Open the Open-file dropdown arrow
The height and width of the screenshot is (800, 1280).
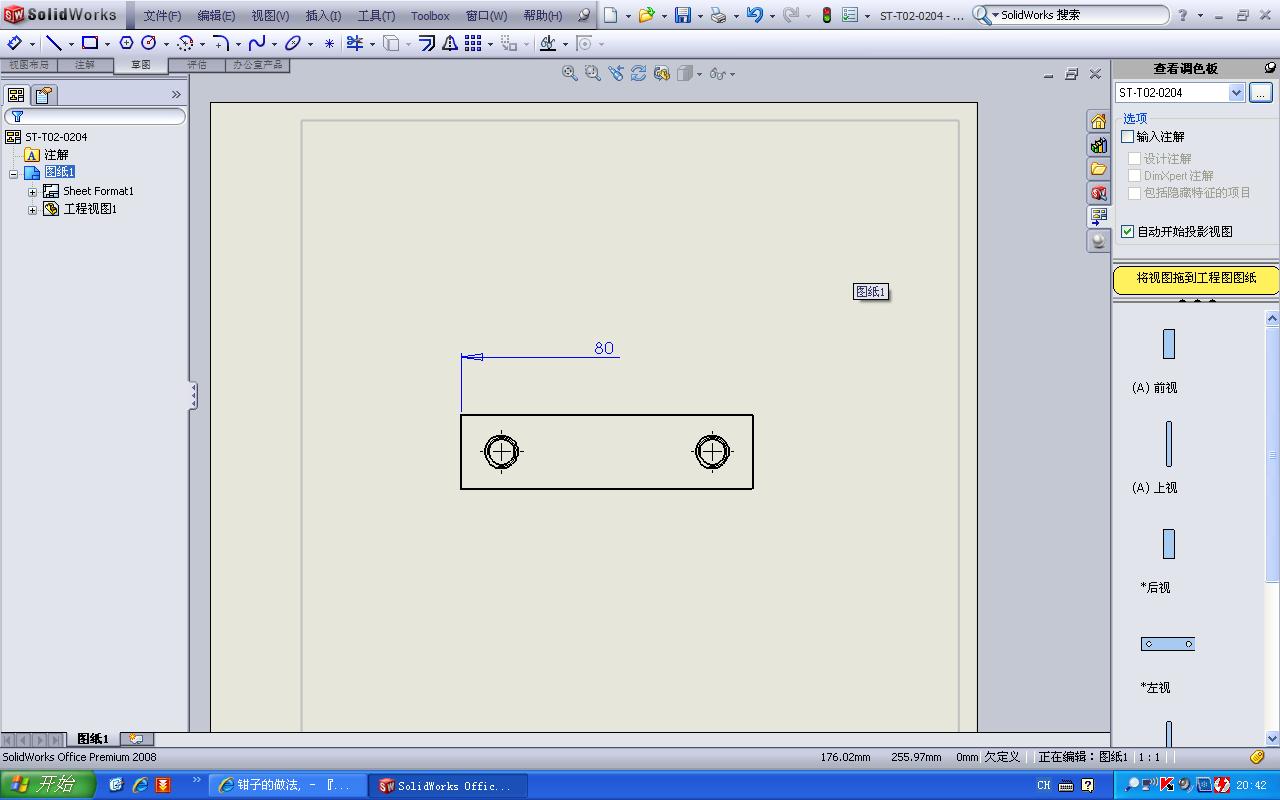coord(663,16)
